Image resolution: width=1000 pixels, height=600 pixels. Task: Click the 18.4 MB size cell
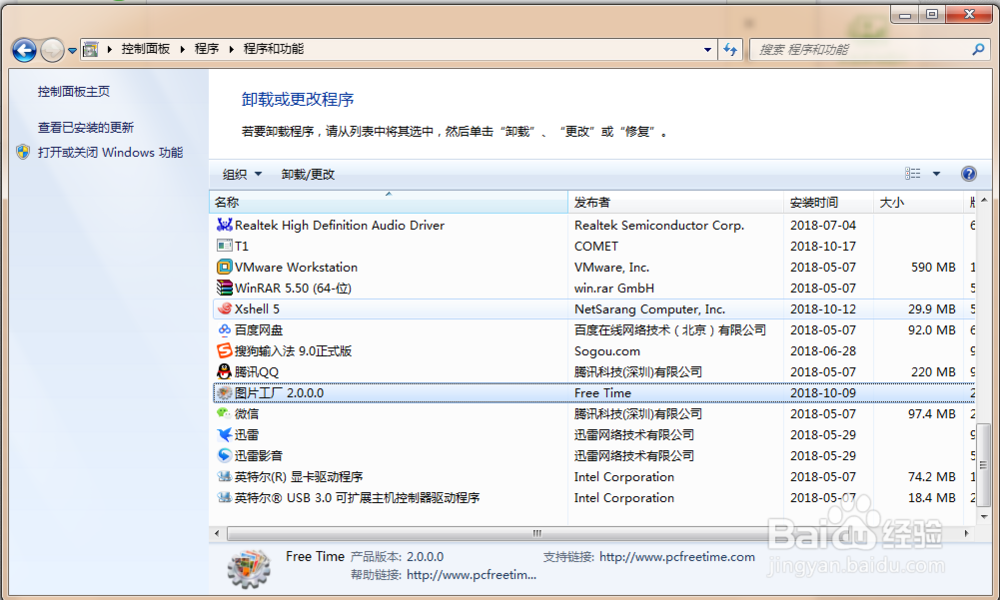point(932,498)
